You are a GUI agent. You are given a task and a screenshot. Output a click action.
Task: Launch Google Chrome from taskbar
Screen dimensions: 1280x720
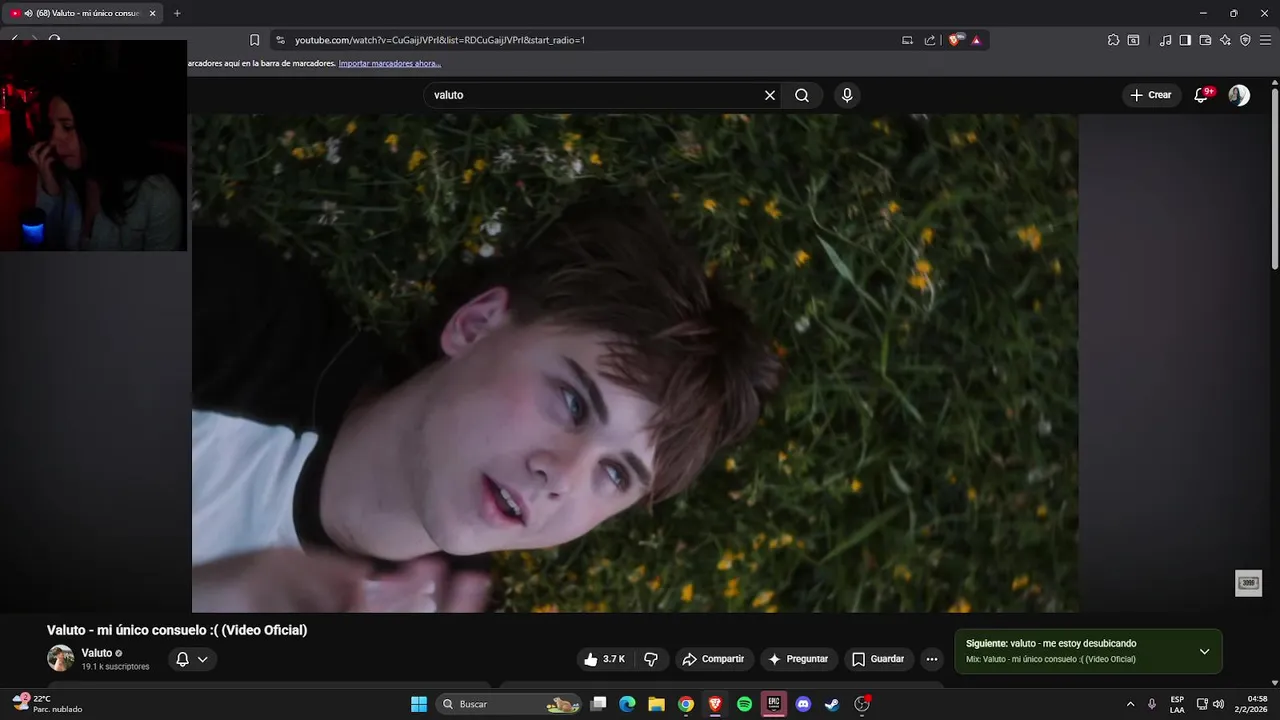click(x=686, y=704)
